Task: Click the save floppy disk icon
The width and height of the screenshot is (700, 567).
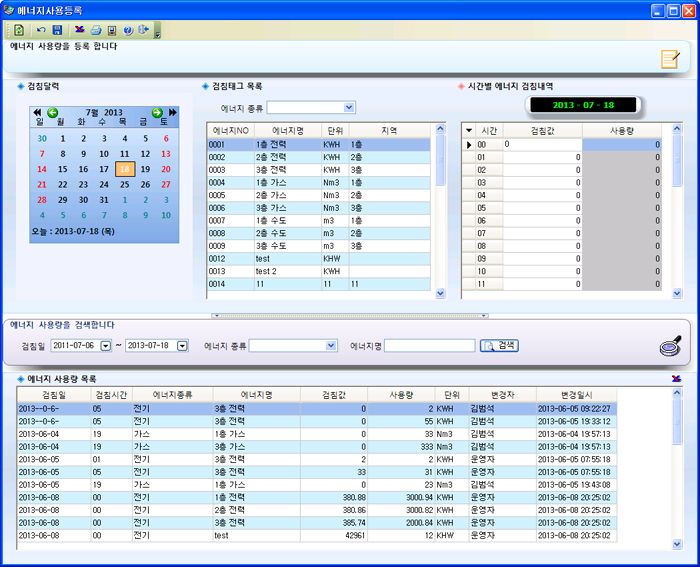Action: click(x=57, y=30)
